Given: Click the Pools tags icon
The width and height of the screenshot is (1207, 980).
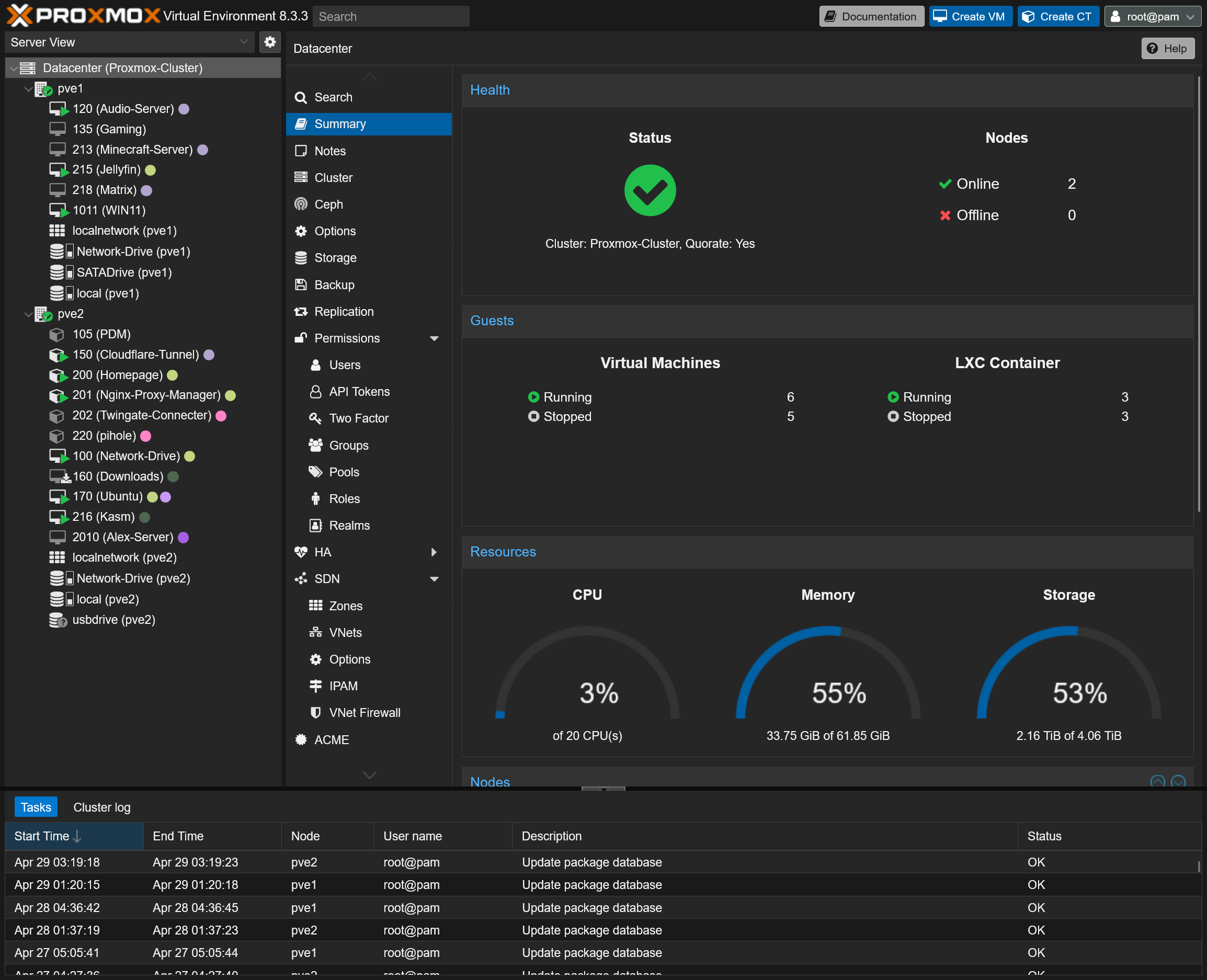Looking at the screenshot, I should [x=315, y=471].
